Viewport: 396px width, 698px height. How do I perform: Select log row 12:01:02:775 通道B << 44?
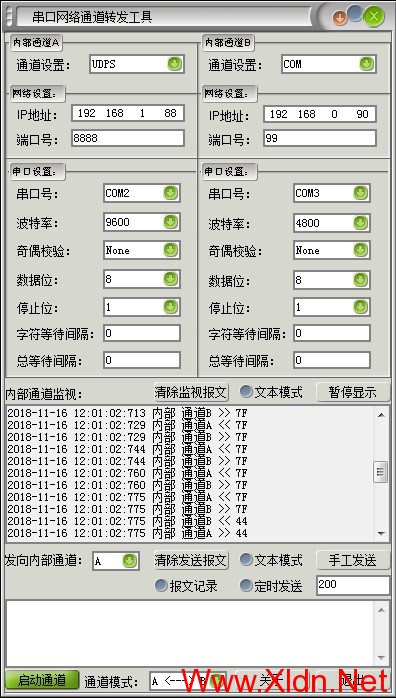point(128,521)
